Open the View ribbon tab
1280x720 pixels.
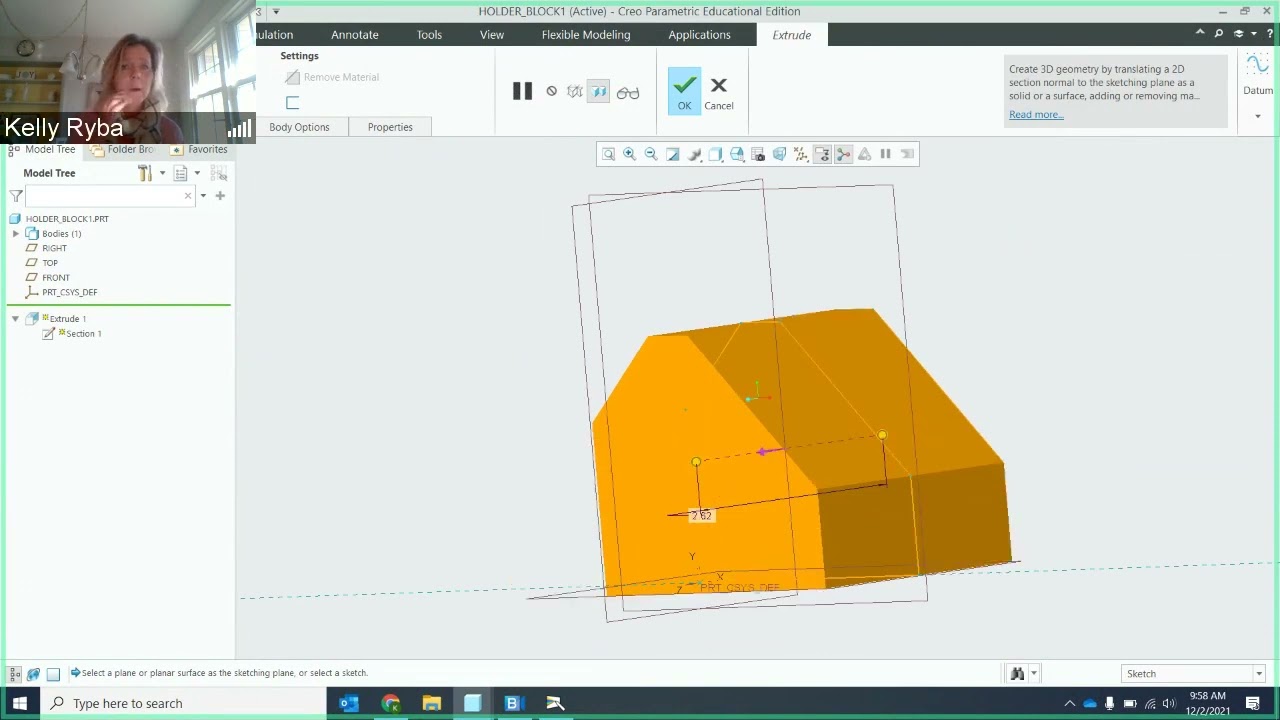click(492, 35)
